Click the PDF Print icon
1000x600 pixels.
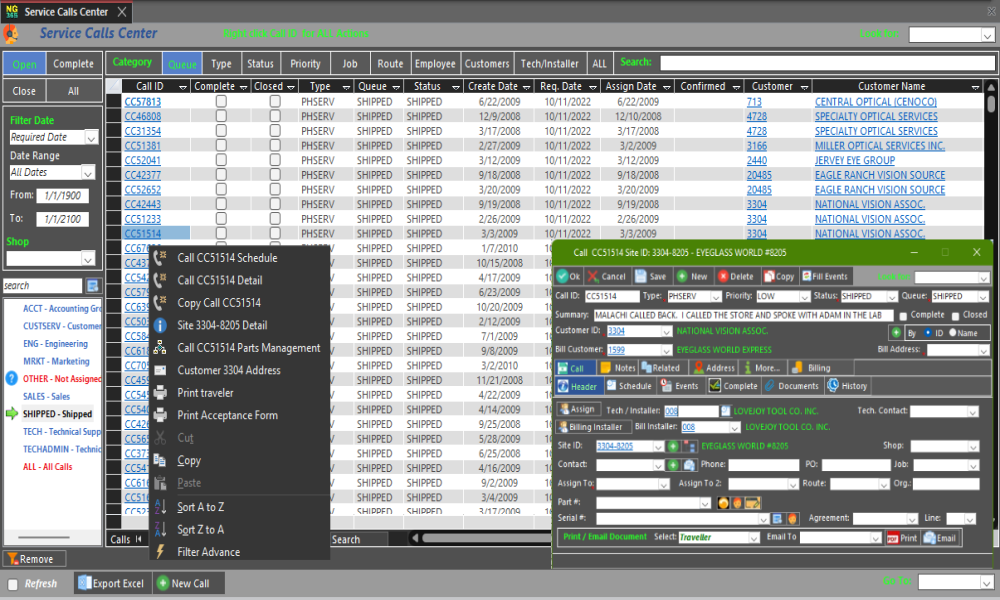tap(891, 538)
